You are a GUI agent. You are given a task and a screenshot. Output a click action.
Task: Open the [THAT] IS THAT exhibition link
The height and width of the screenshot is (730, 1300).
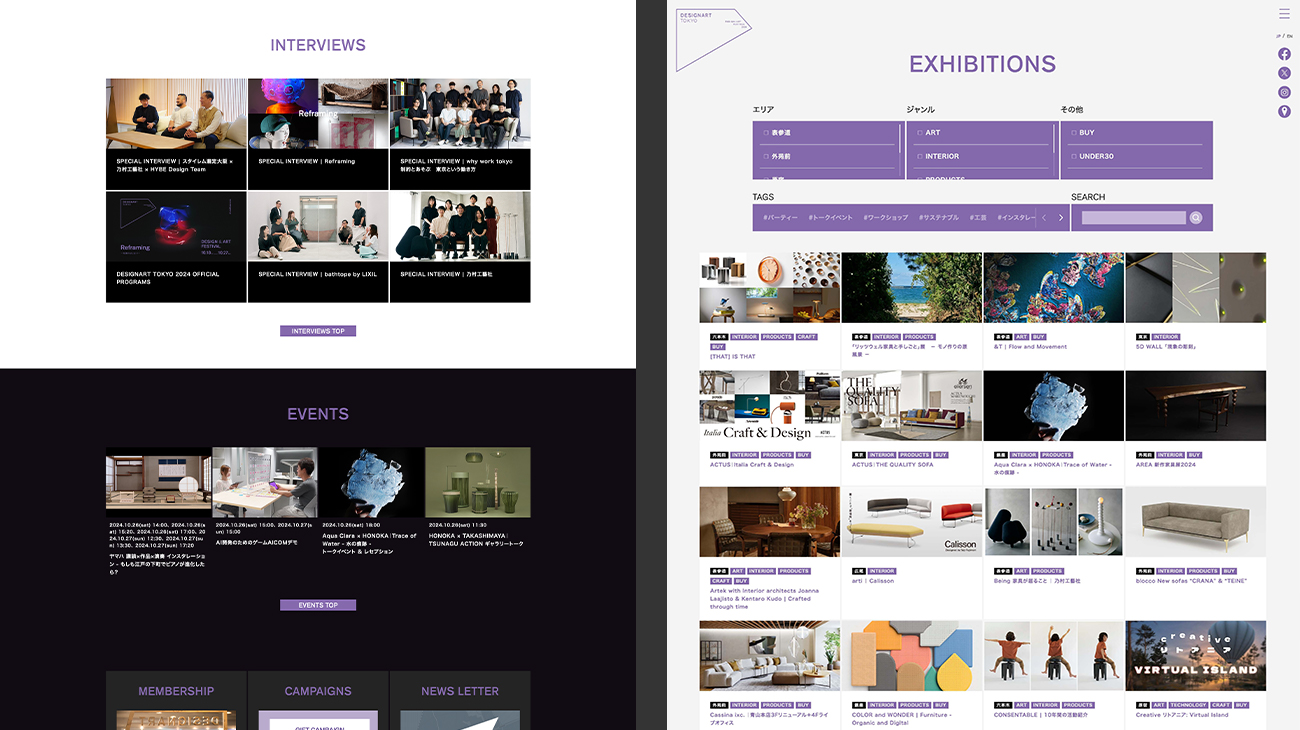733,357
